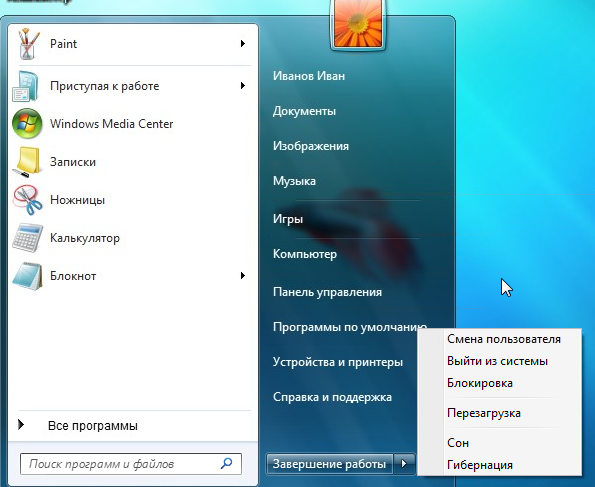Click the search magnifier icon
Screen dimensions: 595x487
point(227,463)
